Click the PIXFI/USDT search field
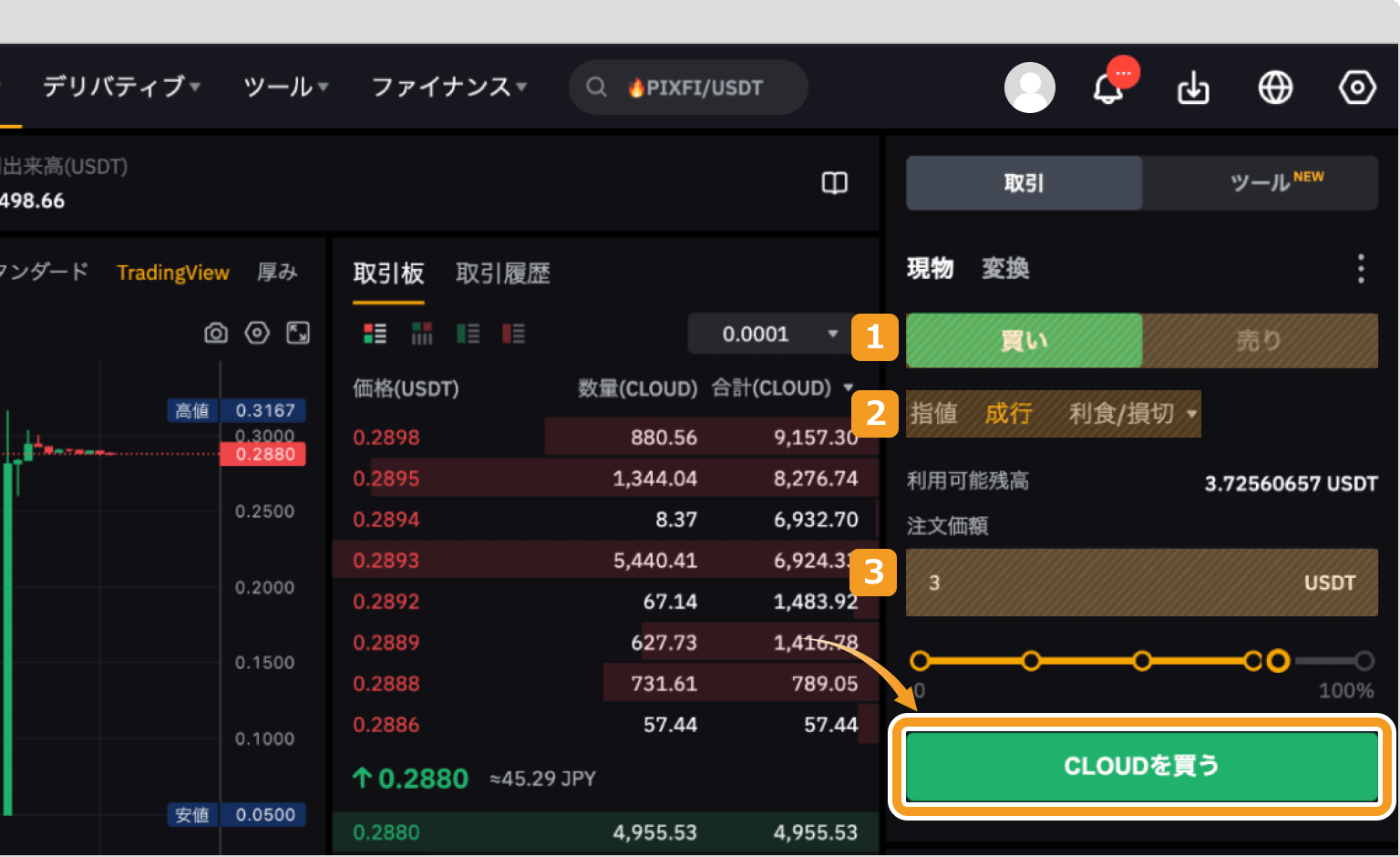 pyautogui.click(x=688, y=88)
